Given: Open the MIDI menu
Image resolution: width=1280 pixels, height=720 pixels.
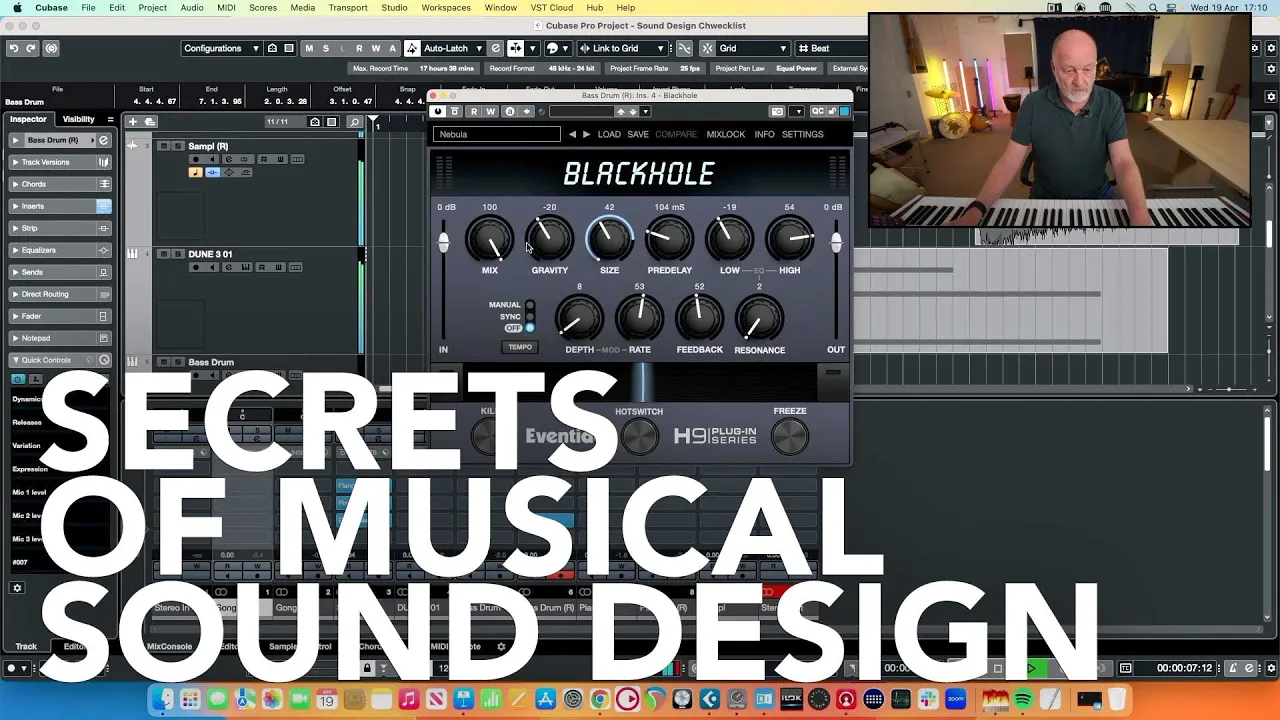Looking at the screenshot, I should 227,8.
